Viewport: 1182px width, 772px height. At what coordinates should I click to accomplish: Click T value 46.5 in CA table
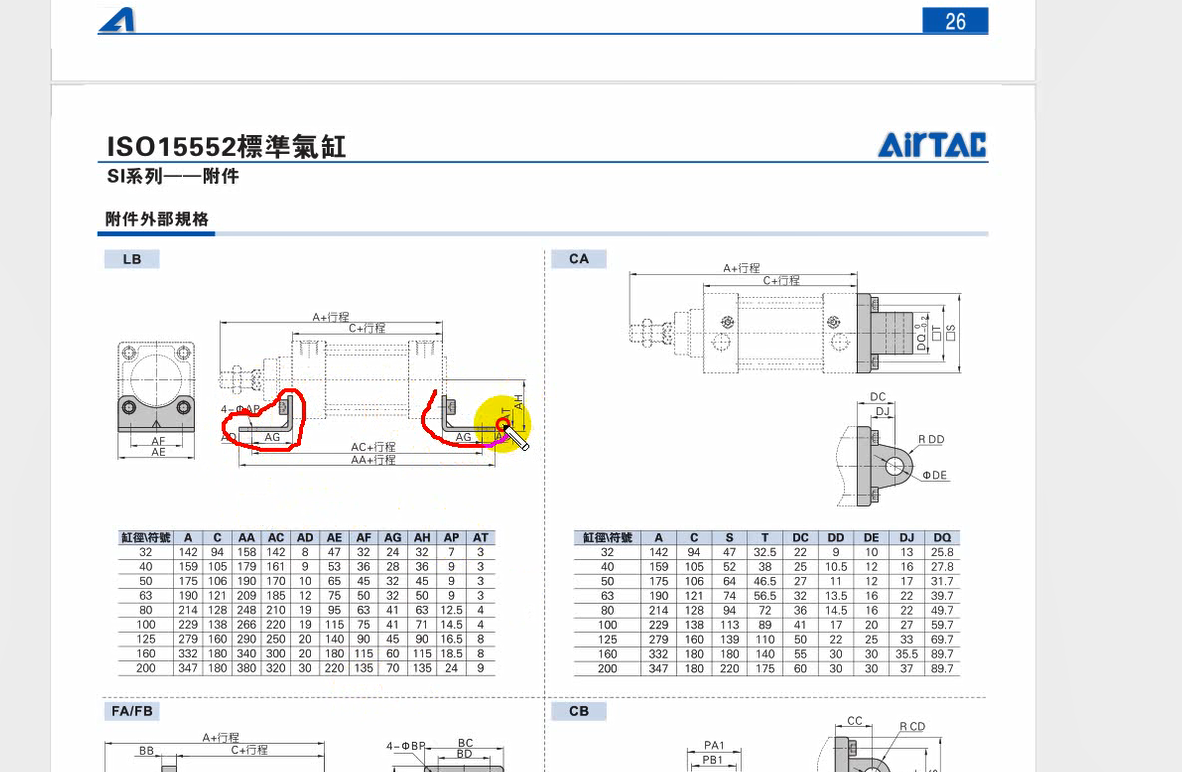(764, 581)
